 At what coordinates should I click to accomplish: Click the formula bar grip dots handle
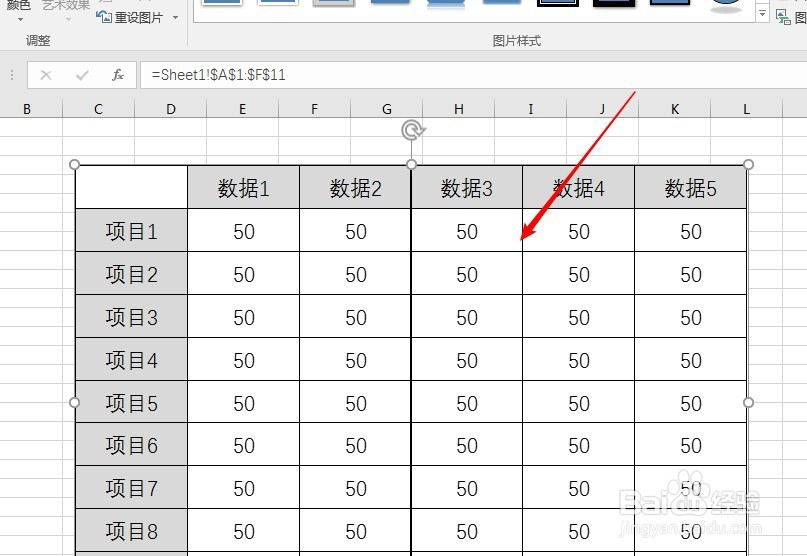click(12, 75)
